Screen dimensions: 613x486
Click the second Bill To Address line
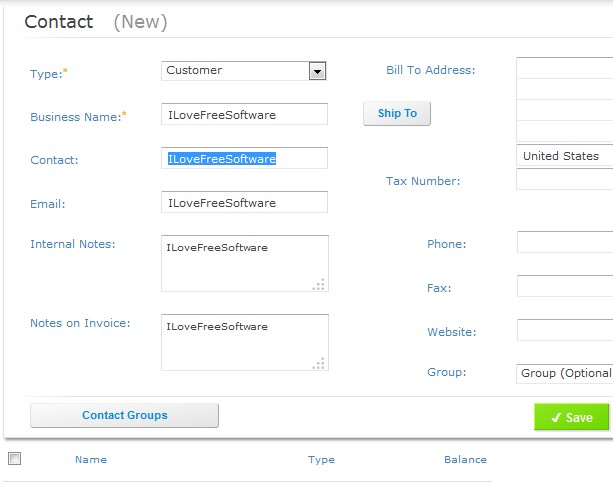pyautogui.click(x=565, y=89)
